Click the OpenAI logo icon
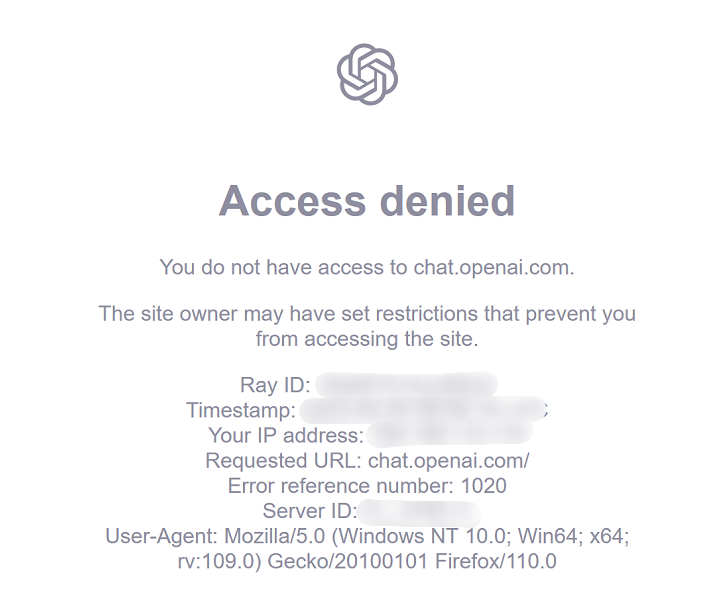 click(x=367, y=74)
